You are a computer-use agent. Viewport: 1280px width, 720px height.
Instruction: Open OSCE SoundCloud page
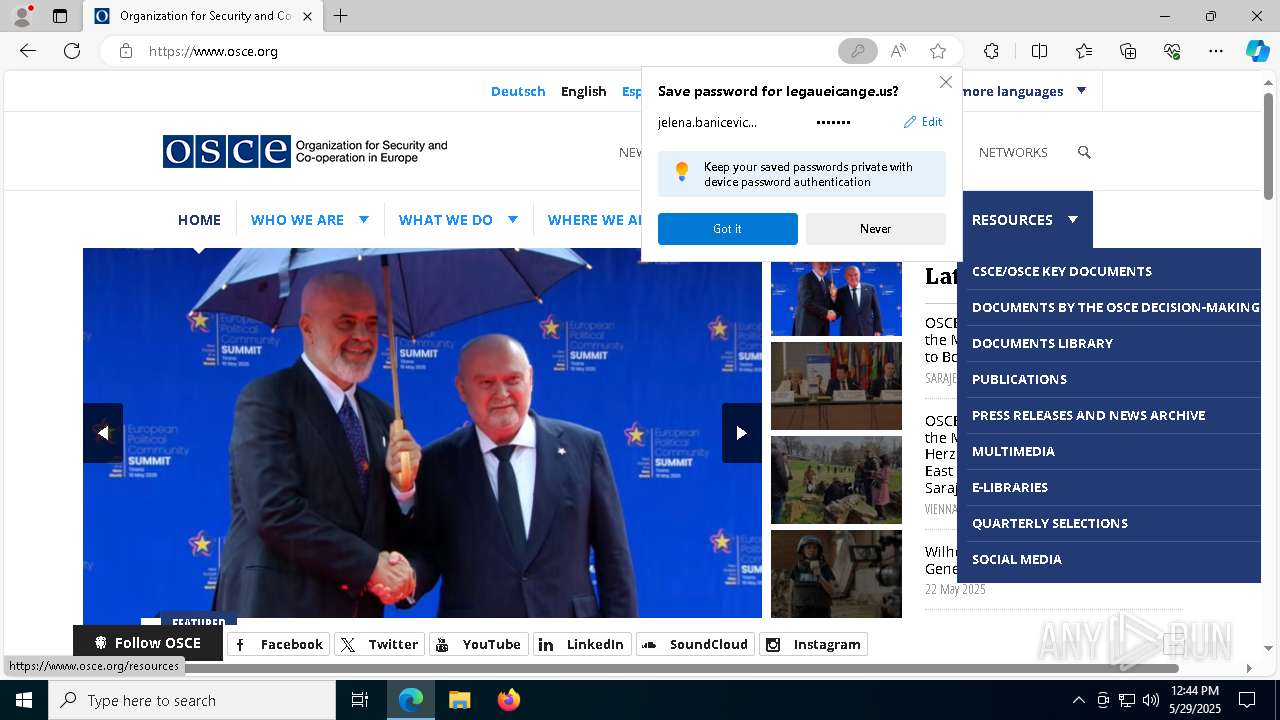pyautogui.click(x=695, y=645)
